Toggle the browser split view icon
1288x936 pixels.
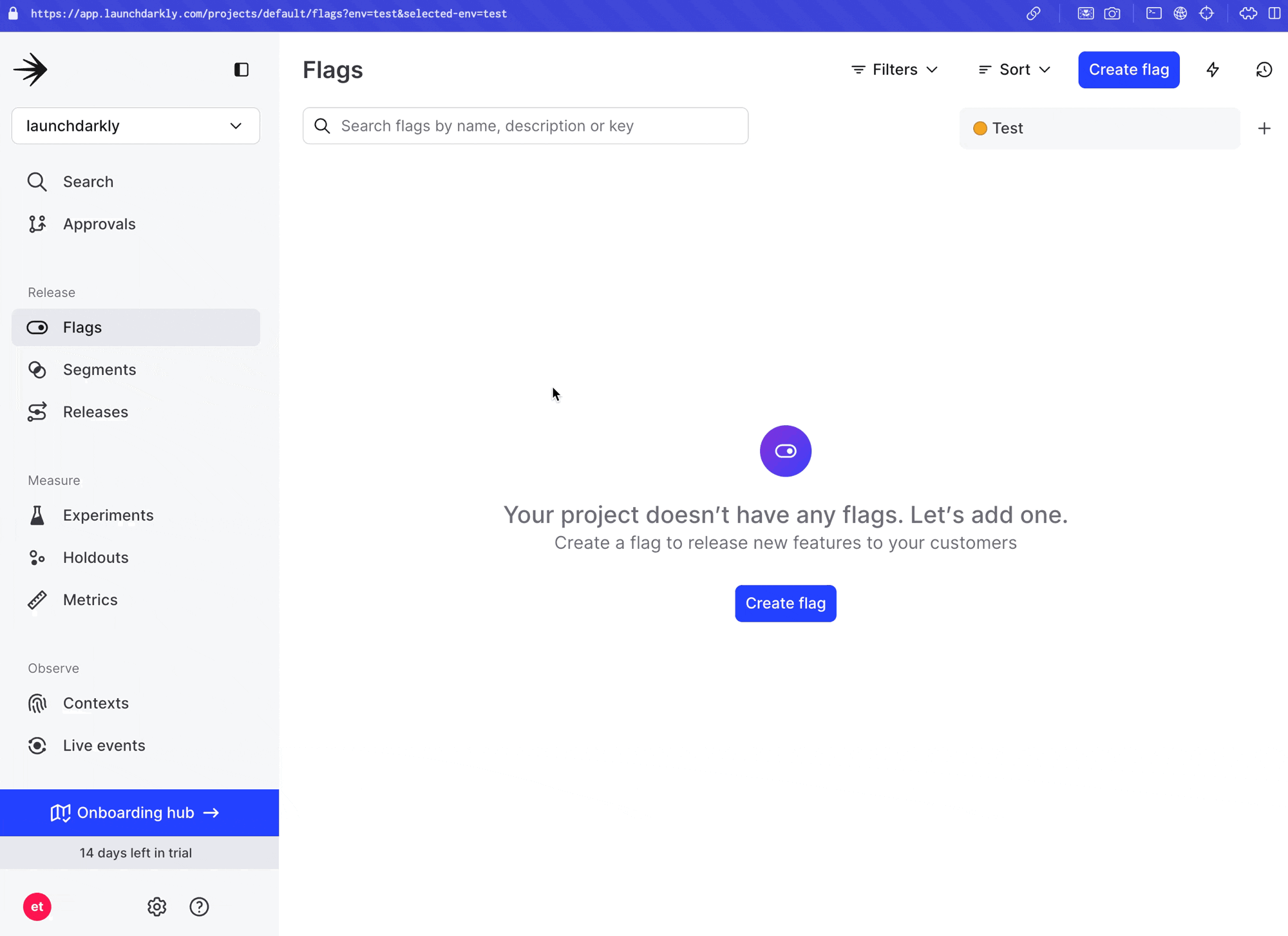click(x=1274, y=14)
